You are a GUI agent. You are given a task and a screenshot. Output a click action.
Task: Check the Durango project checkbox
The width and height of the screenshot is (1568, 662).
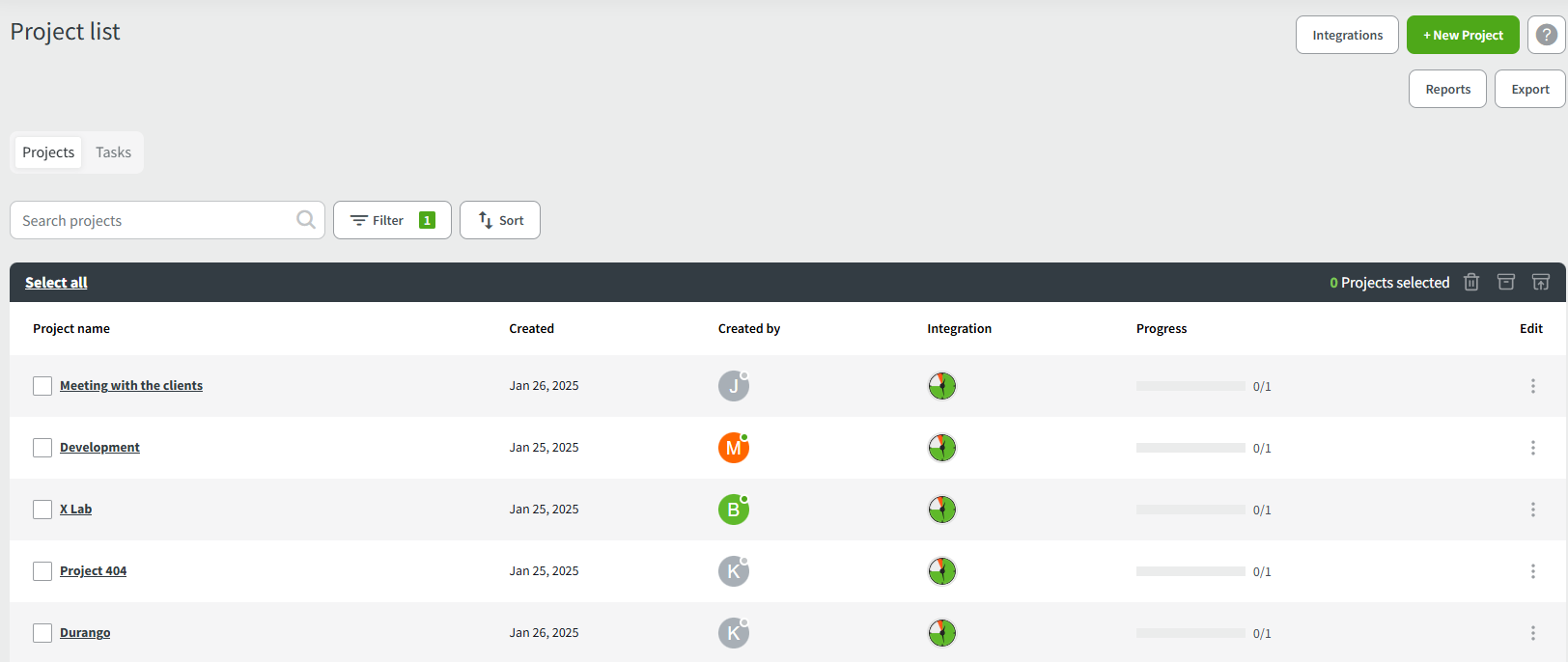(42, 633)
